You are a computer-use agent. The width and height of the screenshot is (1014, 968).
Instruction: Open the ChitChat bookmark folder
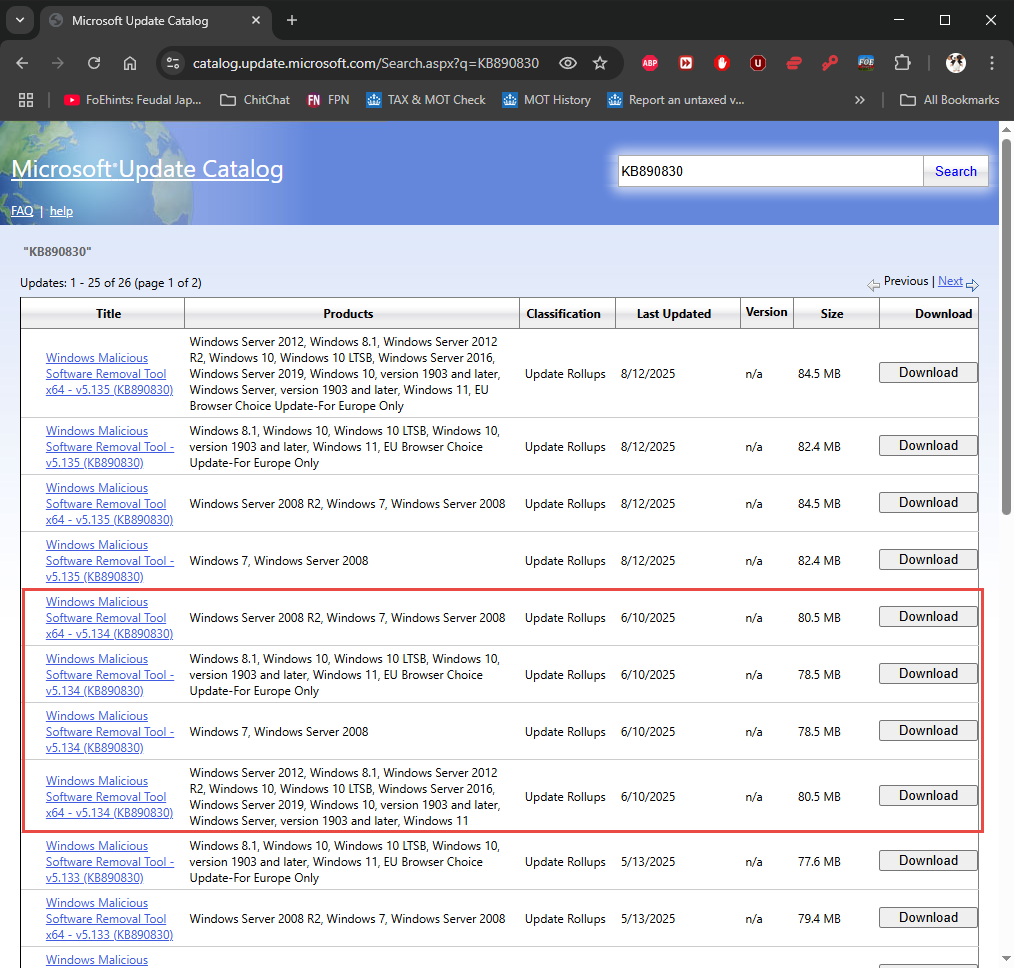[x=255, y=100]
